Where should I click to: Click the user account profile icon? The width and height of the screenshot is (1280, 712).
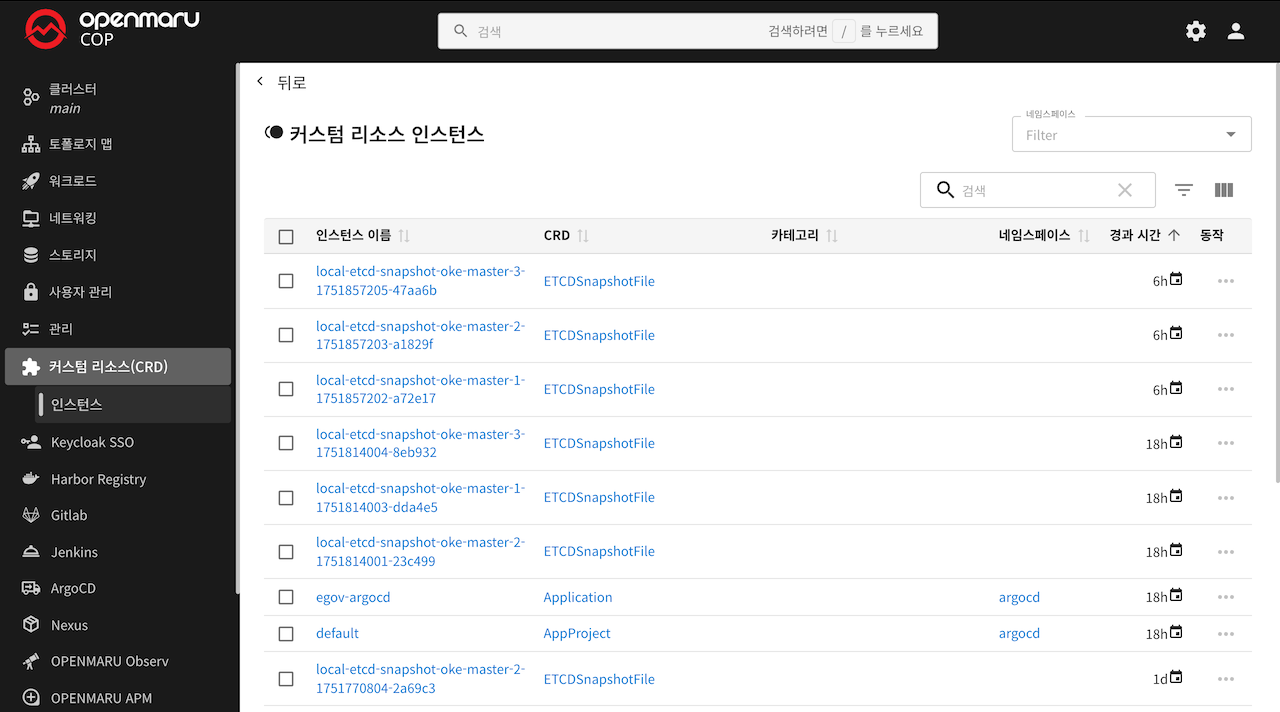click(1236, 31)
